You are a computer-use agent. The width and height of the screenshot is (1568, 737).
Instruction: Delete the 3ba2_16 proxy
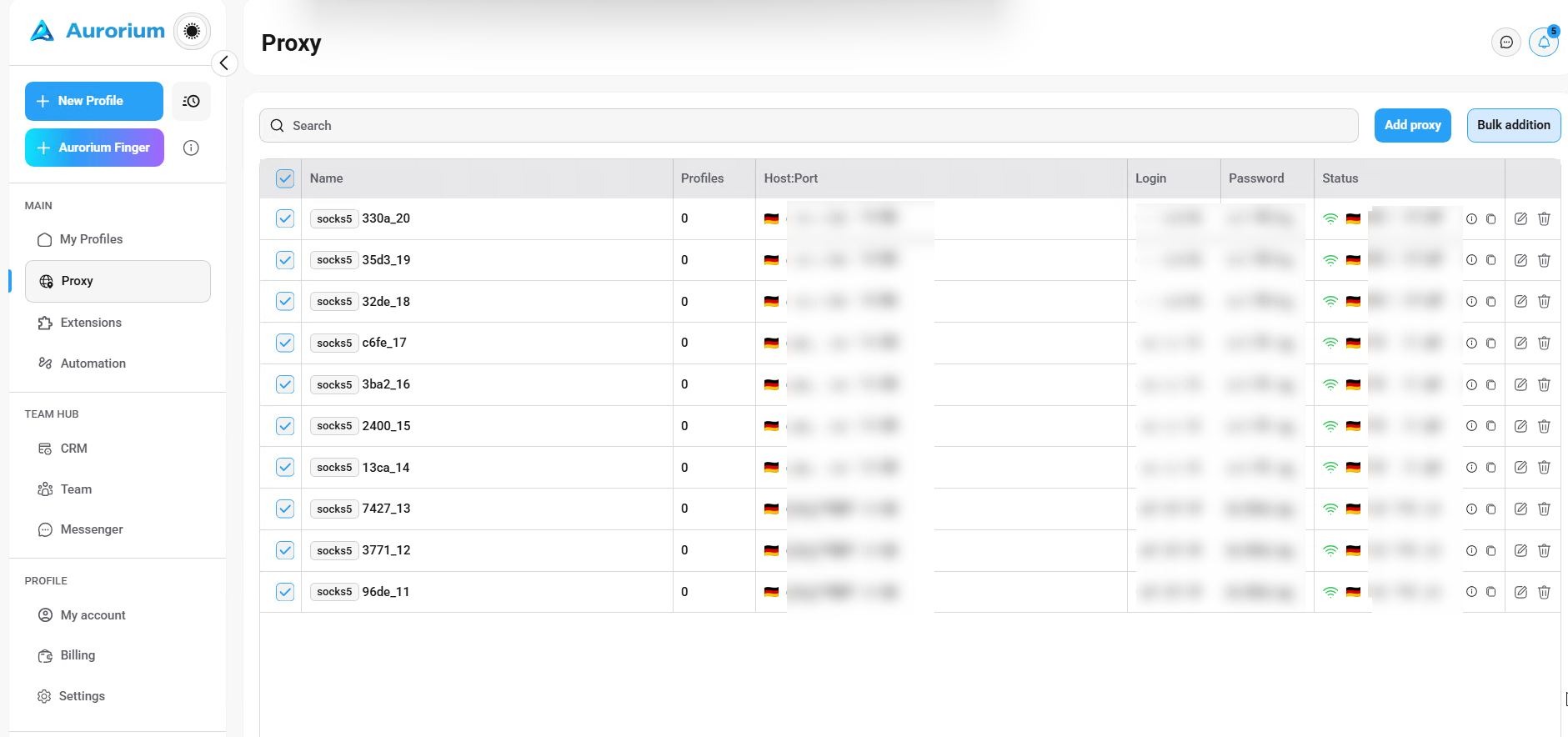[1544, 384]
